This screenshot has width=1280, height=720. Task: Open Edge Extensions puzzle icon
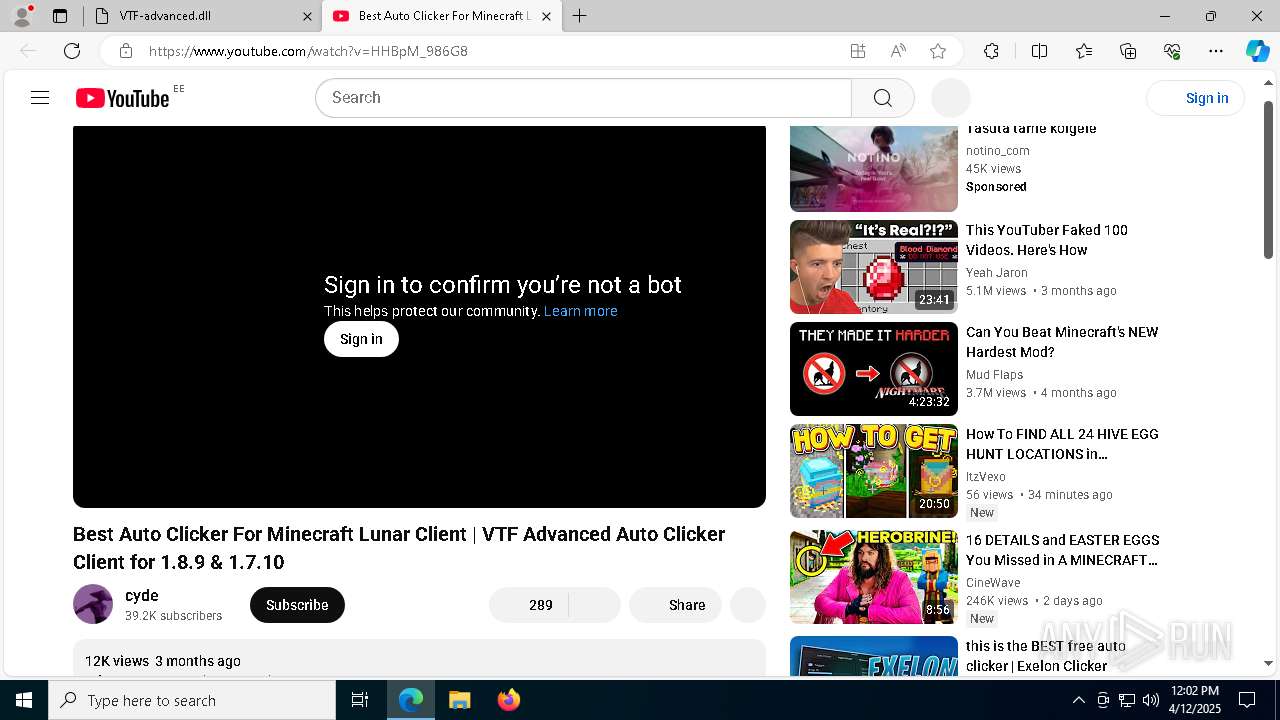click(991, 51)
